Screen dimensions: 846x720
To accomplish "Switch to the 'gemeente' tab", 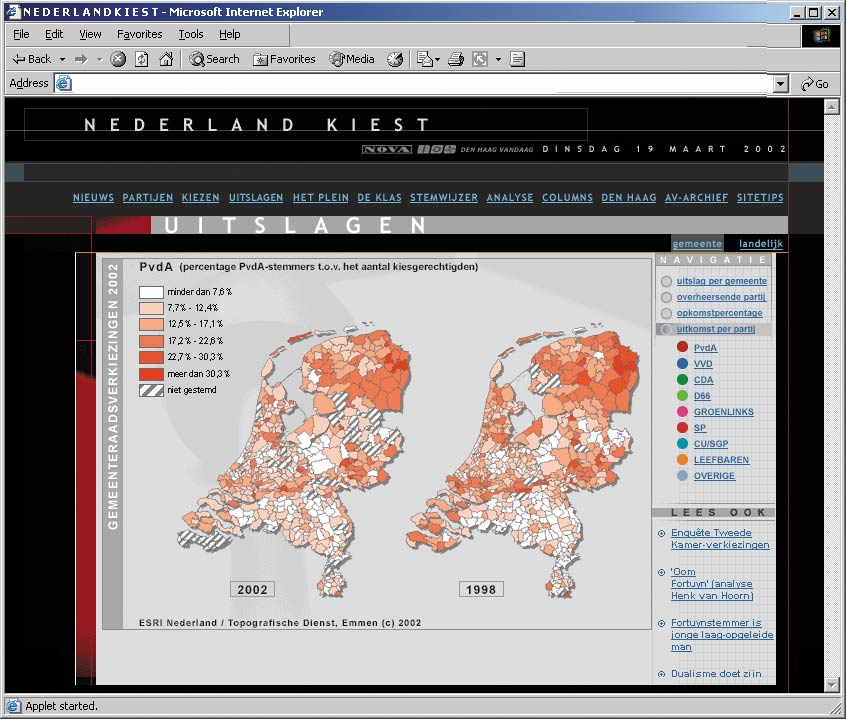I will pos(697,243).
